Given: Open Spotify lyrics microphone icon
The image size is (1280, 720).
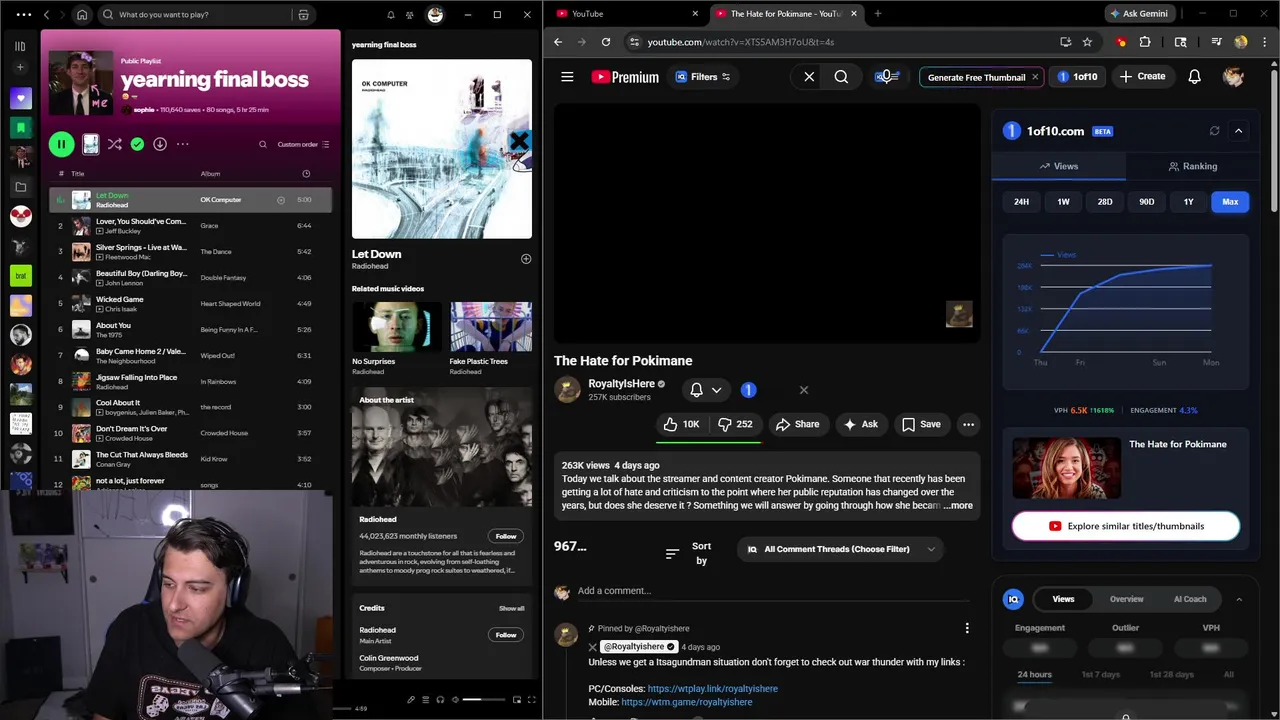Looking at the screenshot, I should (410, 700).
